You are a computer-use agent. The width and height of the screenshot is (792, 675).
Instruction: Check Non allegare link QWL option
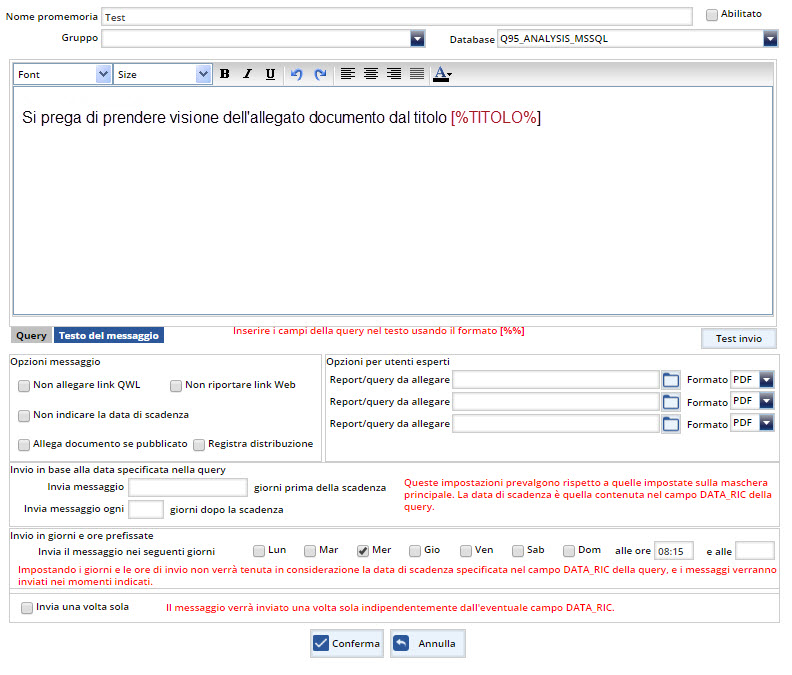[24, 386]
